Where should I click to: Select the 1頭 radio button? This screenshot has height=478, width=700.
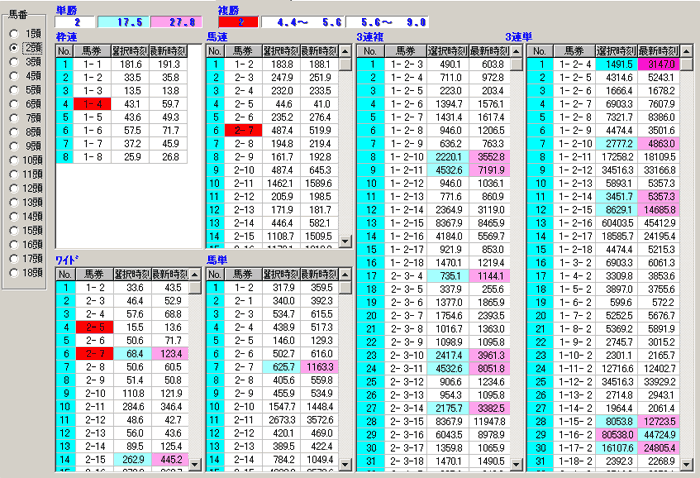pos(14,33)
